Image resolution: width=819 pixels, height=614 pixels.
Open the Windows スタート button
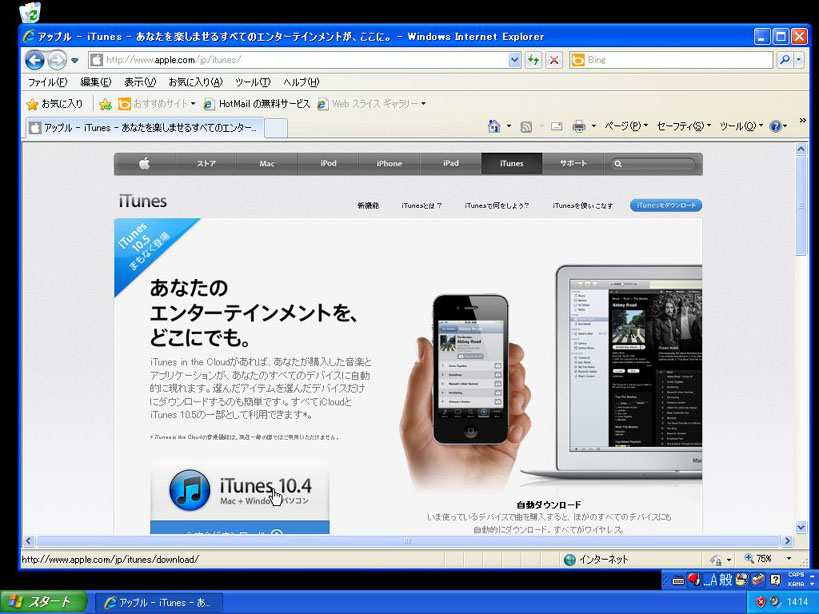tap(43, 602)
